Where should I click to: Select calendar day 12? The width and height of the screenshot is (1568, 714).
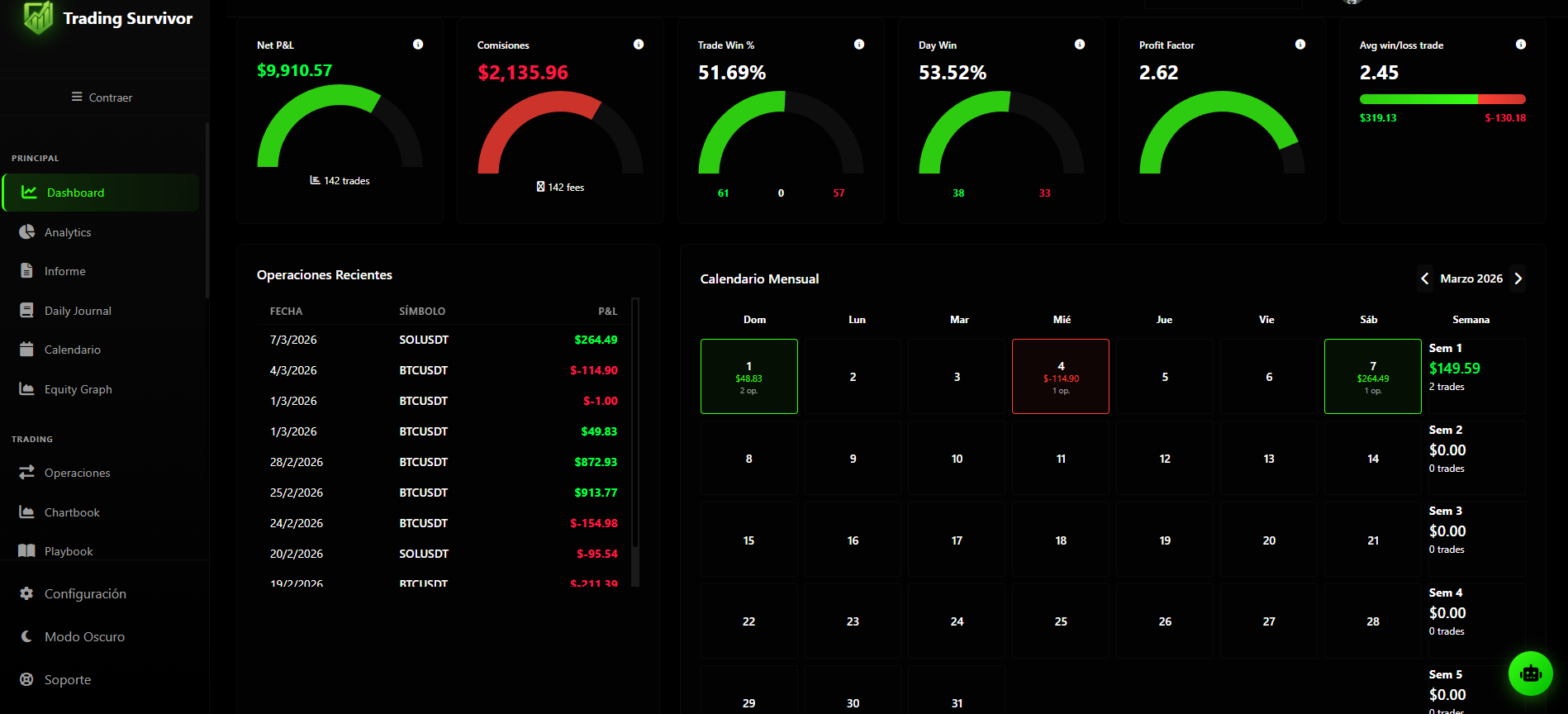point(1165,458)
